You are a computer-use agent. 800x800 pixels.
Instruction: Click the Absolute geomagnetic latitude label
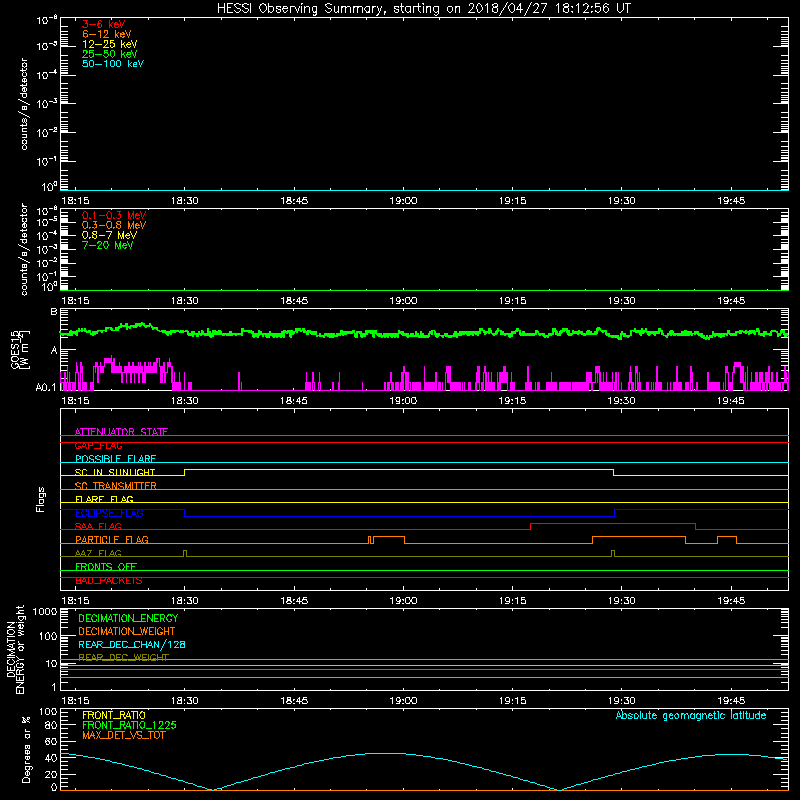click(x=691, y=715)
